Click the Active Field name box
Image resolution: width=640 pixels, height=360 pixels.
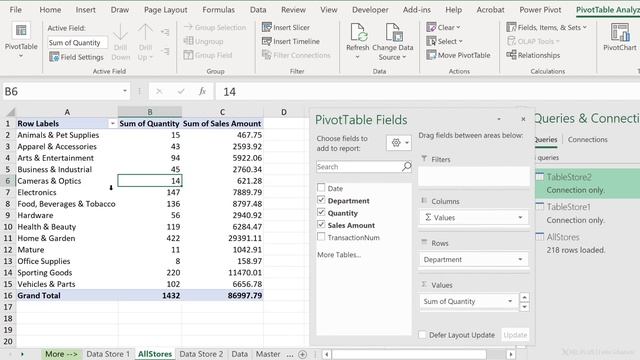[78, 42]
